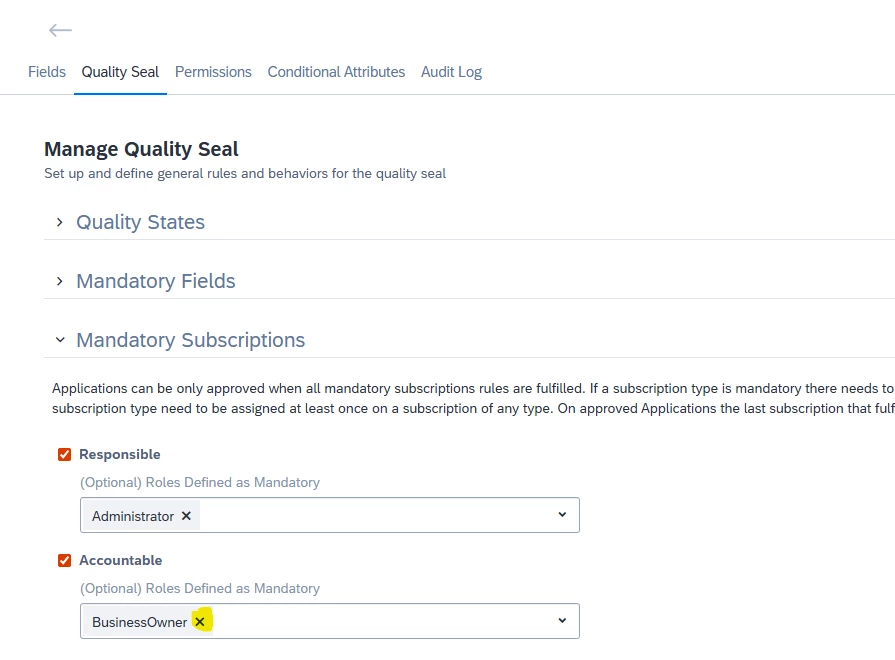Select the Administrator token text

pyautogui.click(x=133, y=516)
